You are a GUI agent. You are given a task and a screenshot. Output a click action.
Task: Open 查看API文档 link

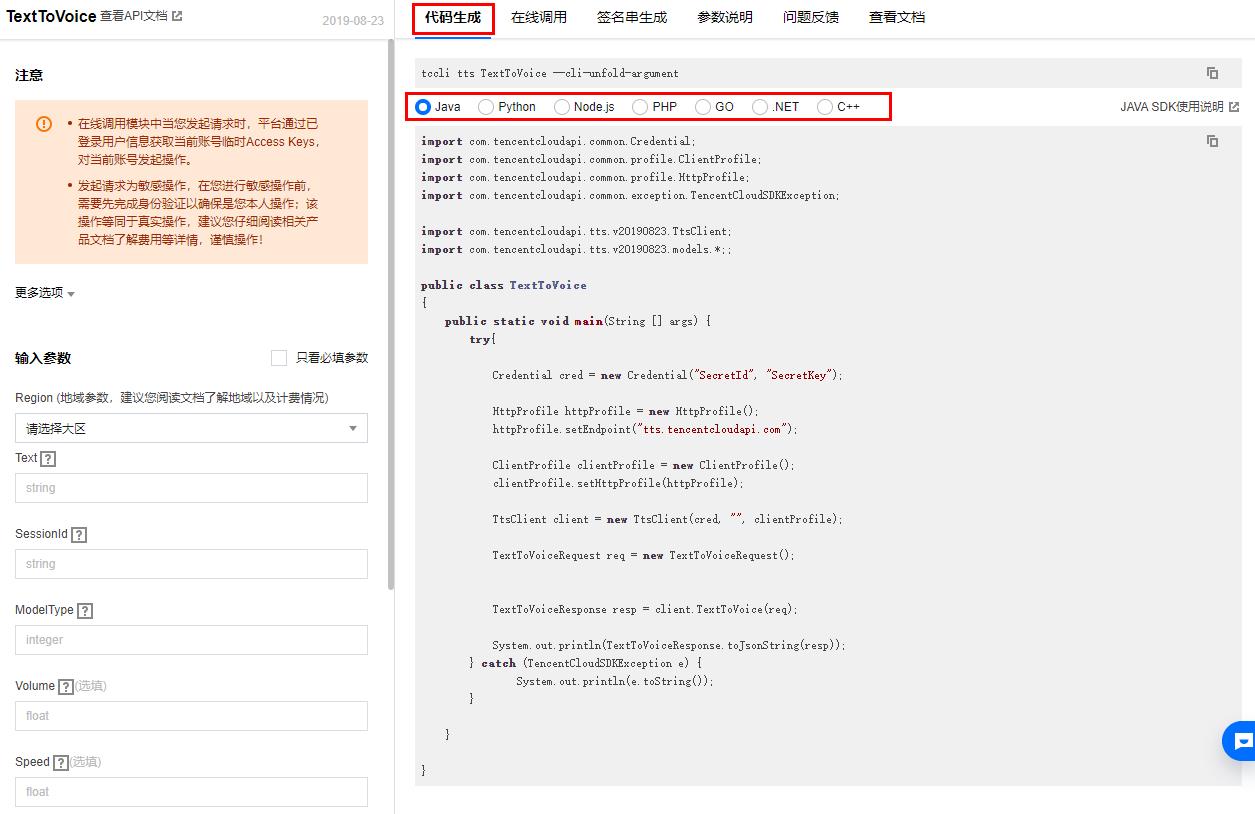pos(141,16)
